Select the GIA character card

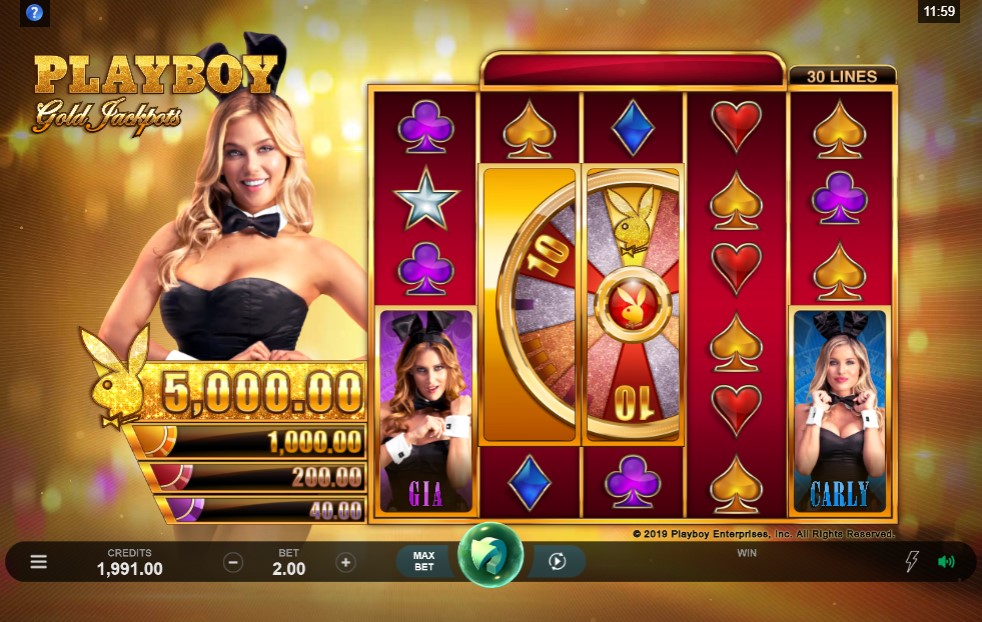pyautogui.click(x=425, y=411)
